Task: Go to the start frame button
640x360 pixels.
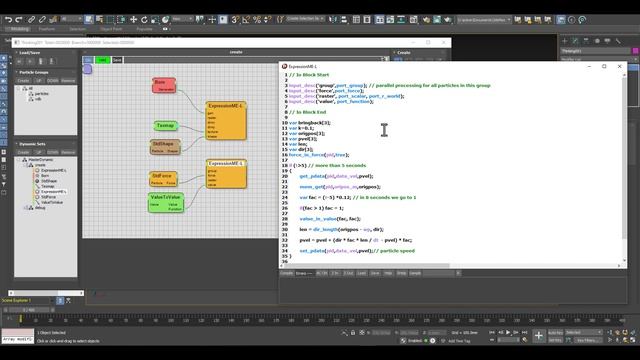Action: (492, 332)
